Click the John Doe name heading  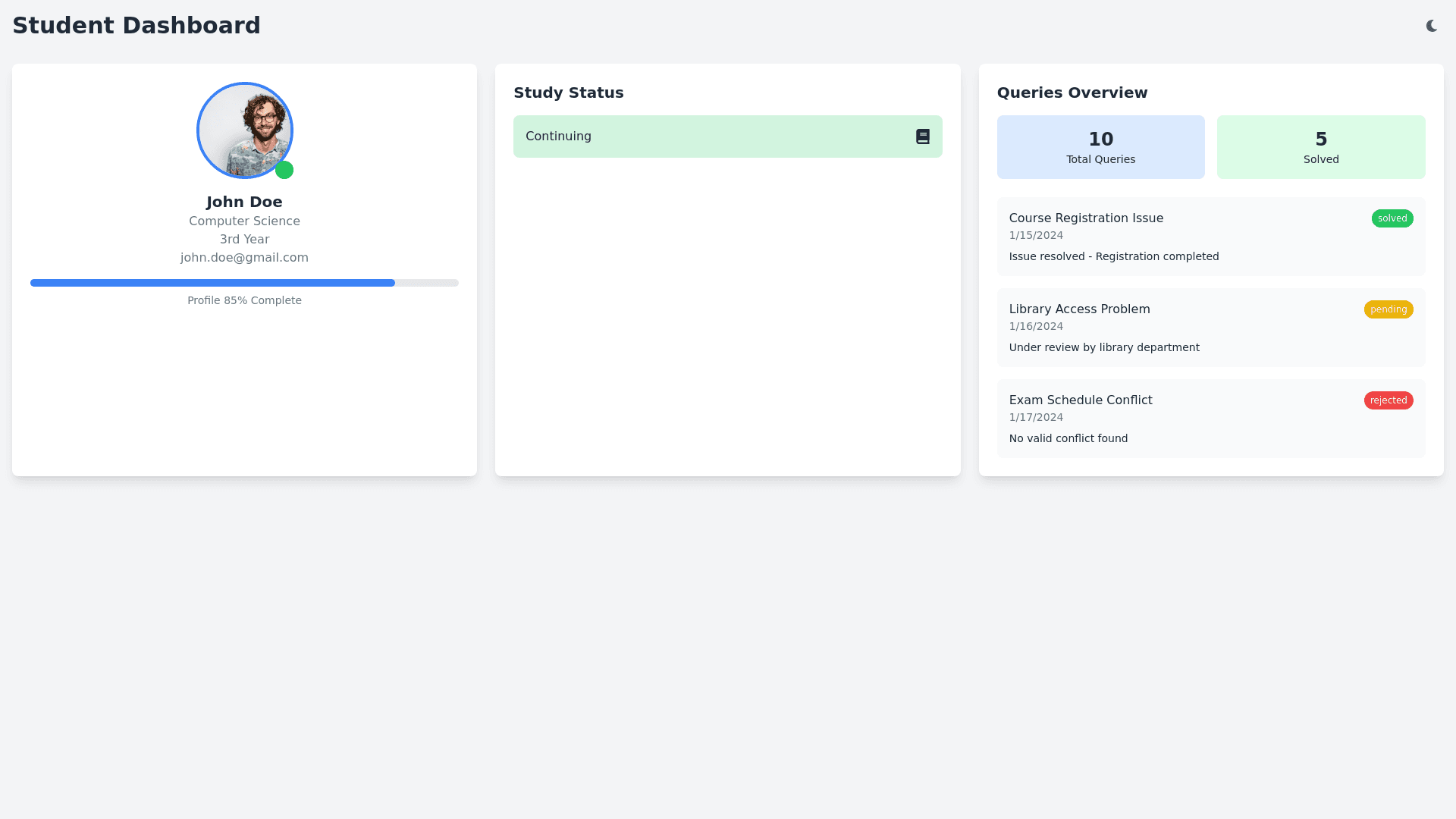(244, 202)
